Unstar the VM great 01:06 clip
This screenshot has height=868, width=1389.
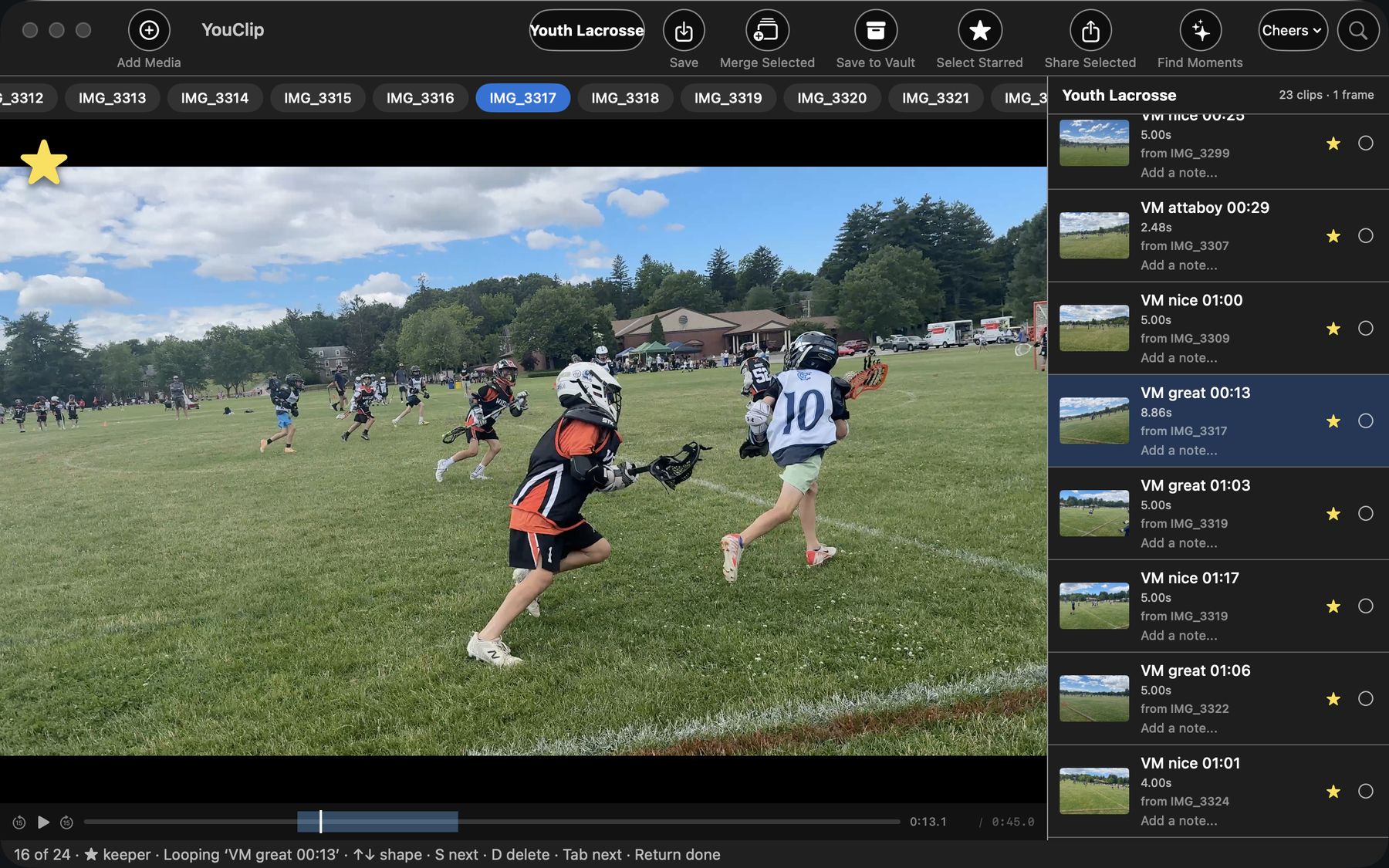pos(1333,699)
